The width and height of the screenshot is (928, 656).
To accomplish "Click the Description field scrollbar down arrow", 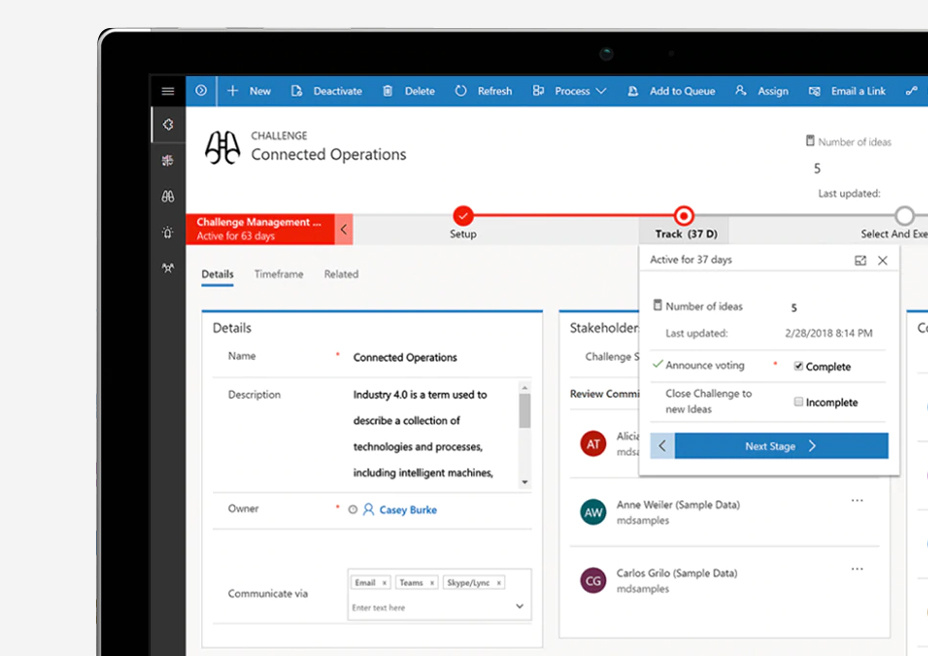I will click(525, 482).
